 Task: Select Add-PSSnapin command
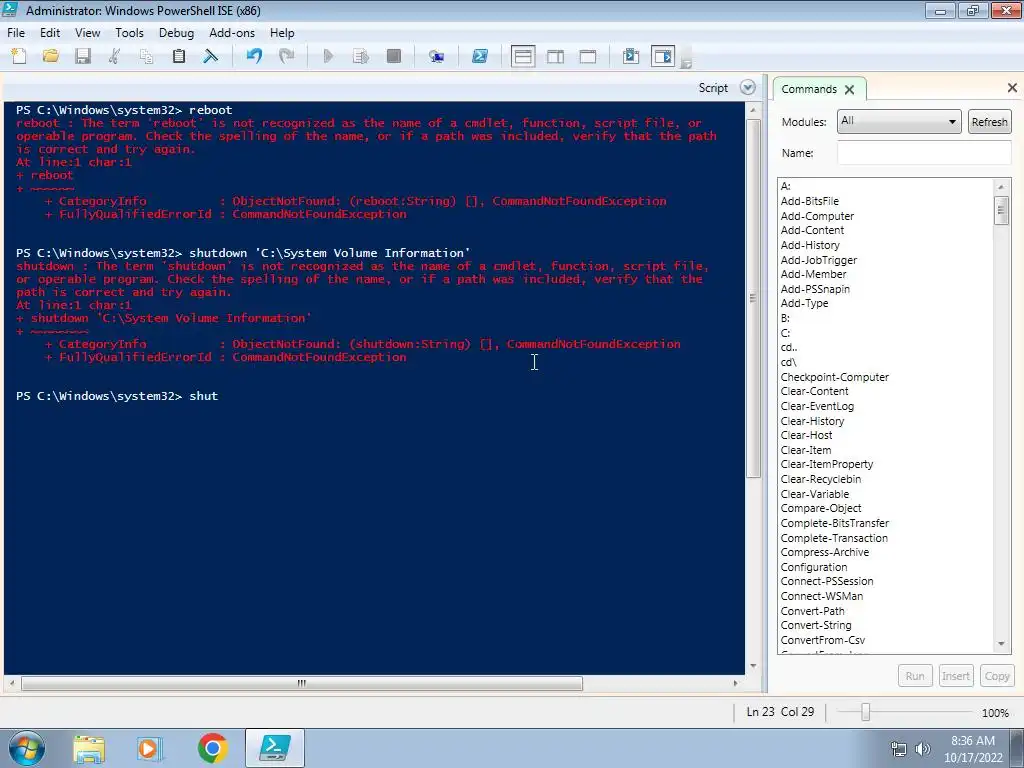[x=815, y=289]
